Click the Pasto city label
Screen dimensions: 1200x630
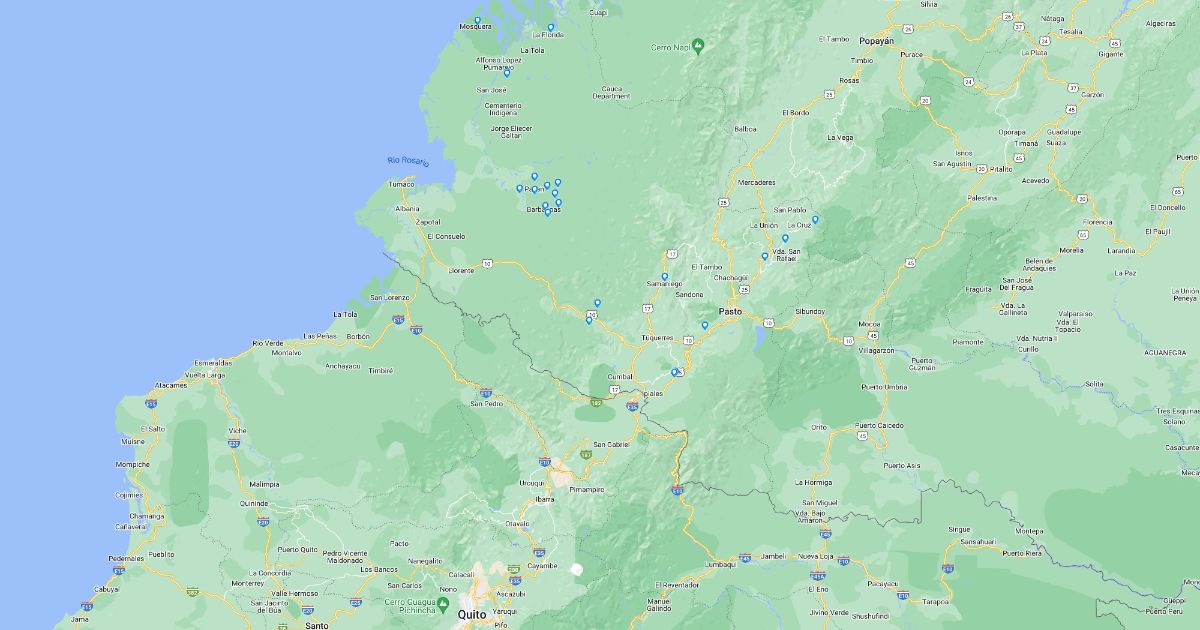[x=731, y=311]
